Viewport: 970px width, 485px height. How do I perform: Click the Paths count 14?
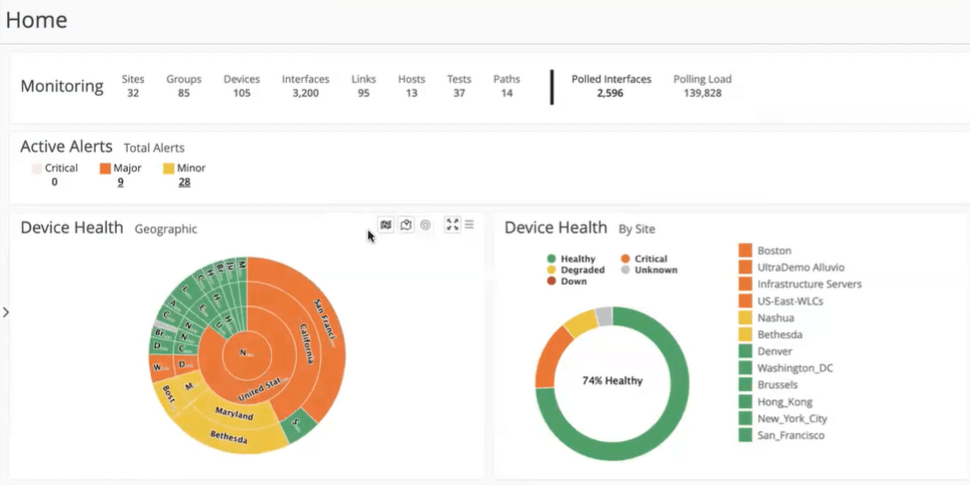pyautogui.click(x=507, y=93)
